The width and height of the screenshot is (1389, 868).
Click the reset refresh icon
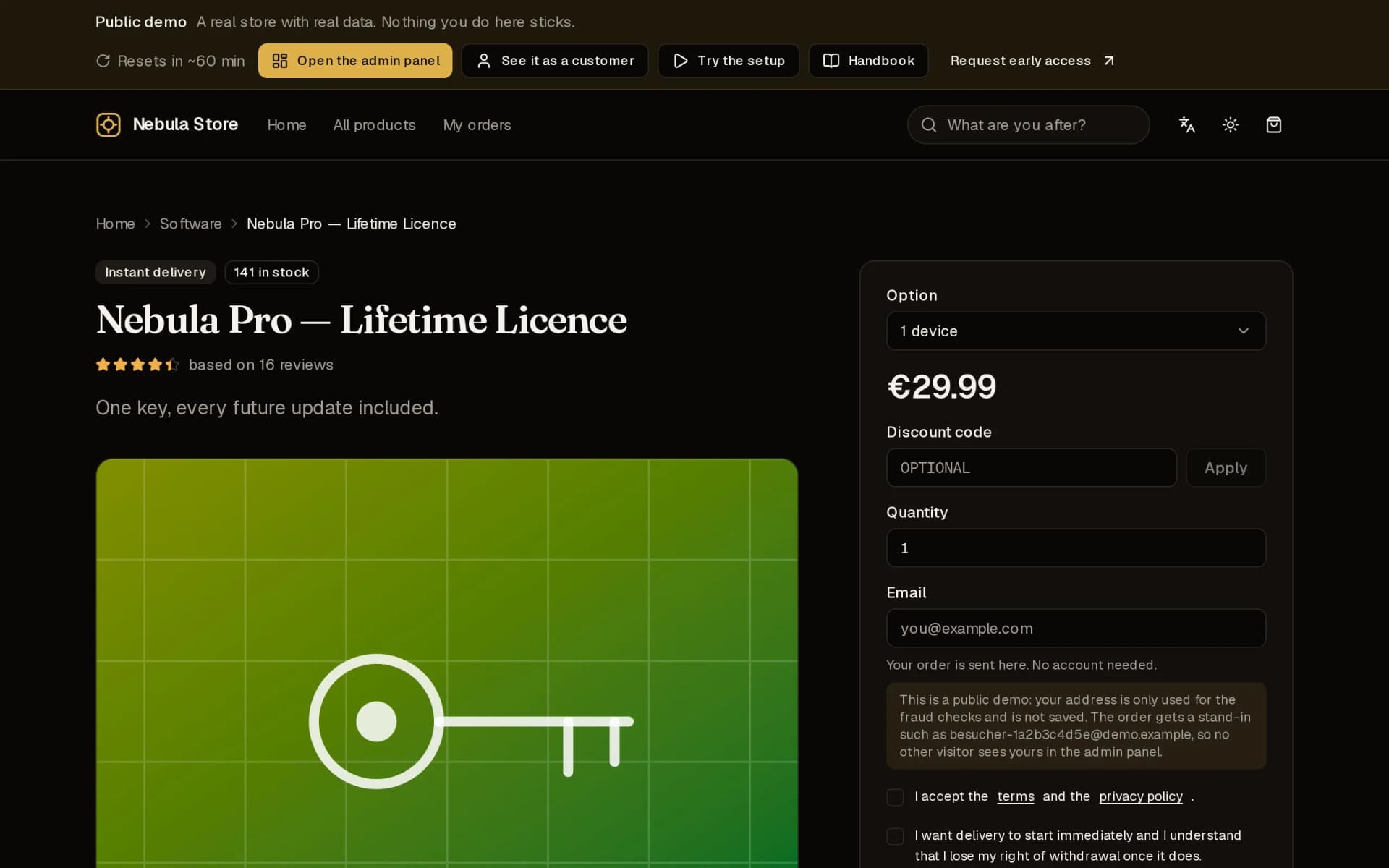tap(103, 61)
